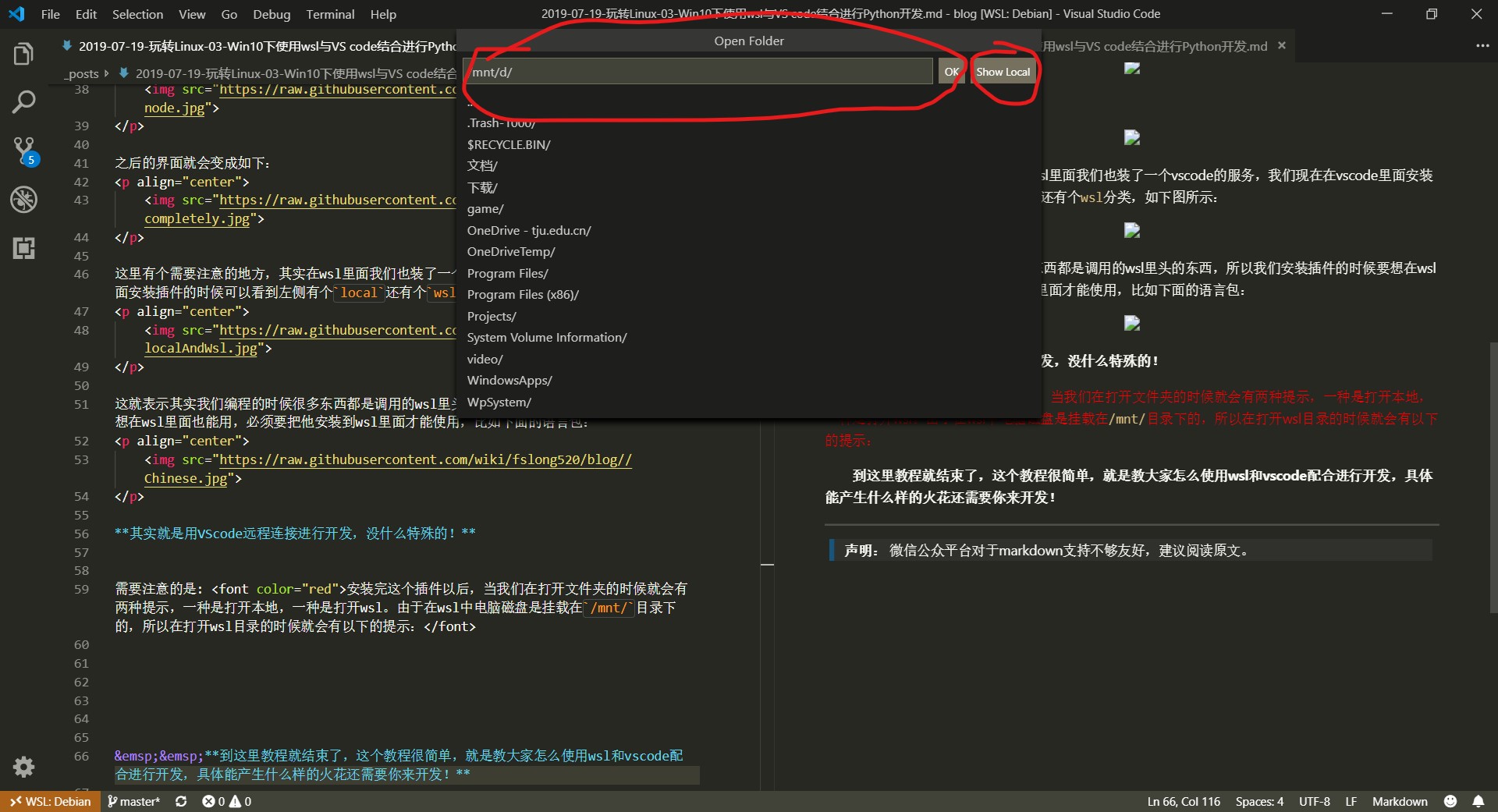Open the Debug menu
Image resolution: width=1498 pixels, height=812 pixels.
(272, 14)
